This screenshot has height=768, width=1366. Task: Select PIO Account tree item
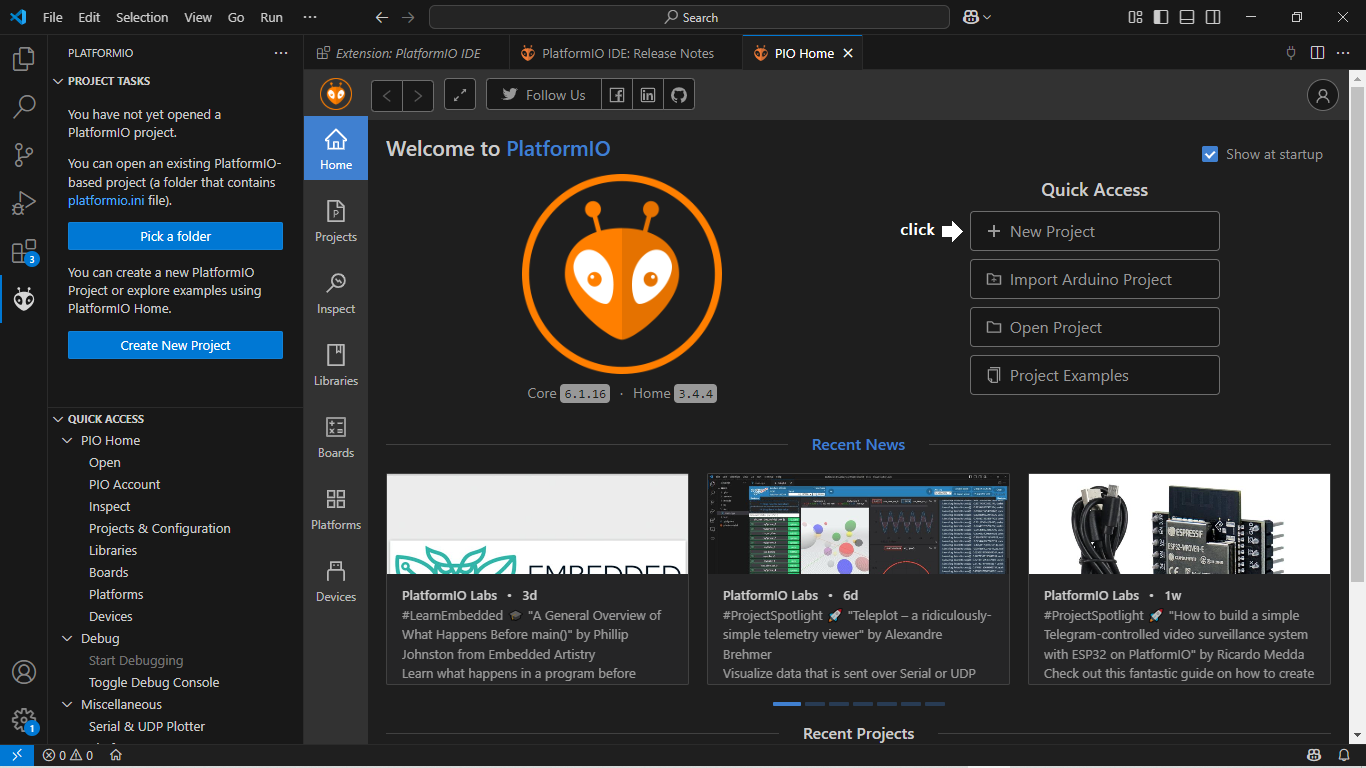124,485
